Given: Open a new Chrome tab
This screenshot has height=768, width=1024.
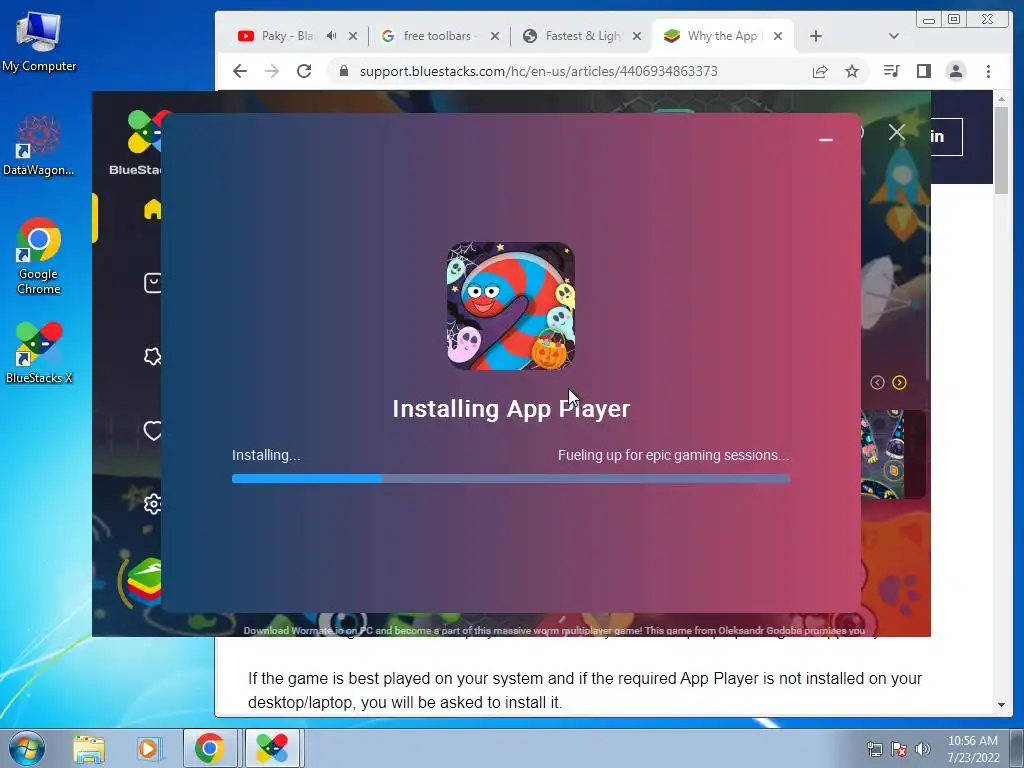Looking at the screenshot, I should click(x=816, y=36).
